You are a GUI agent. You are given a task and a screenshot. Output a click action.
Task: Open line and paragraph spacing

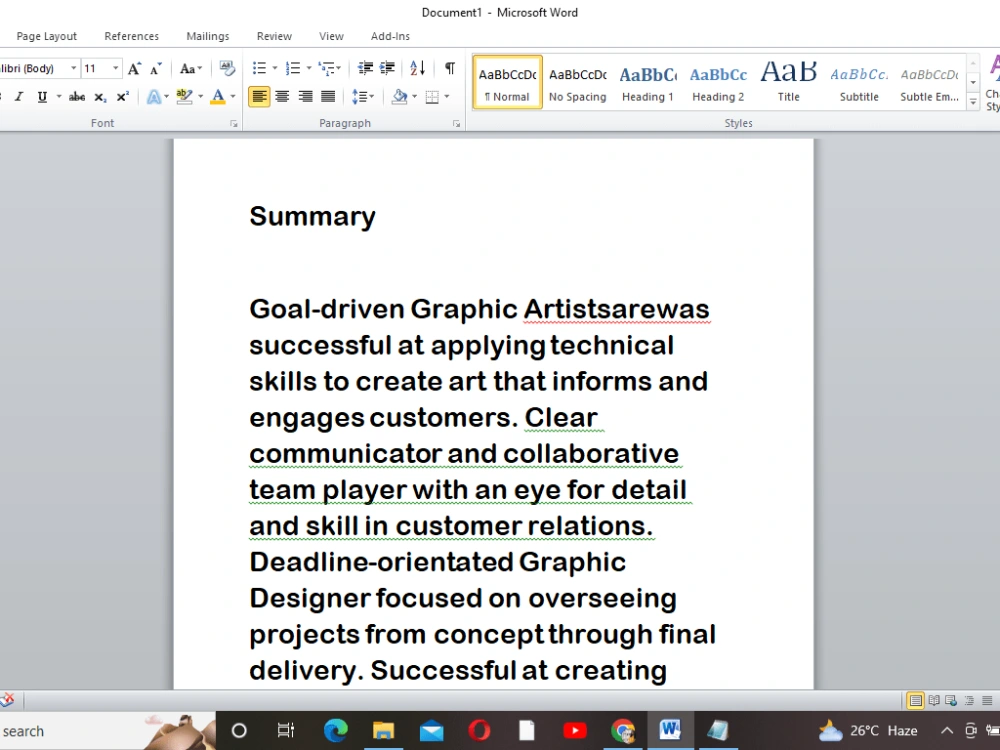point(360,97)
